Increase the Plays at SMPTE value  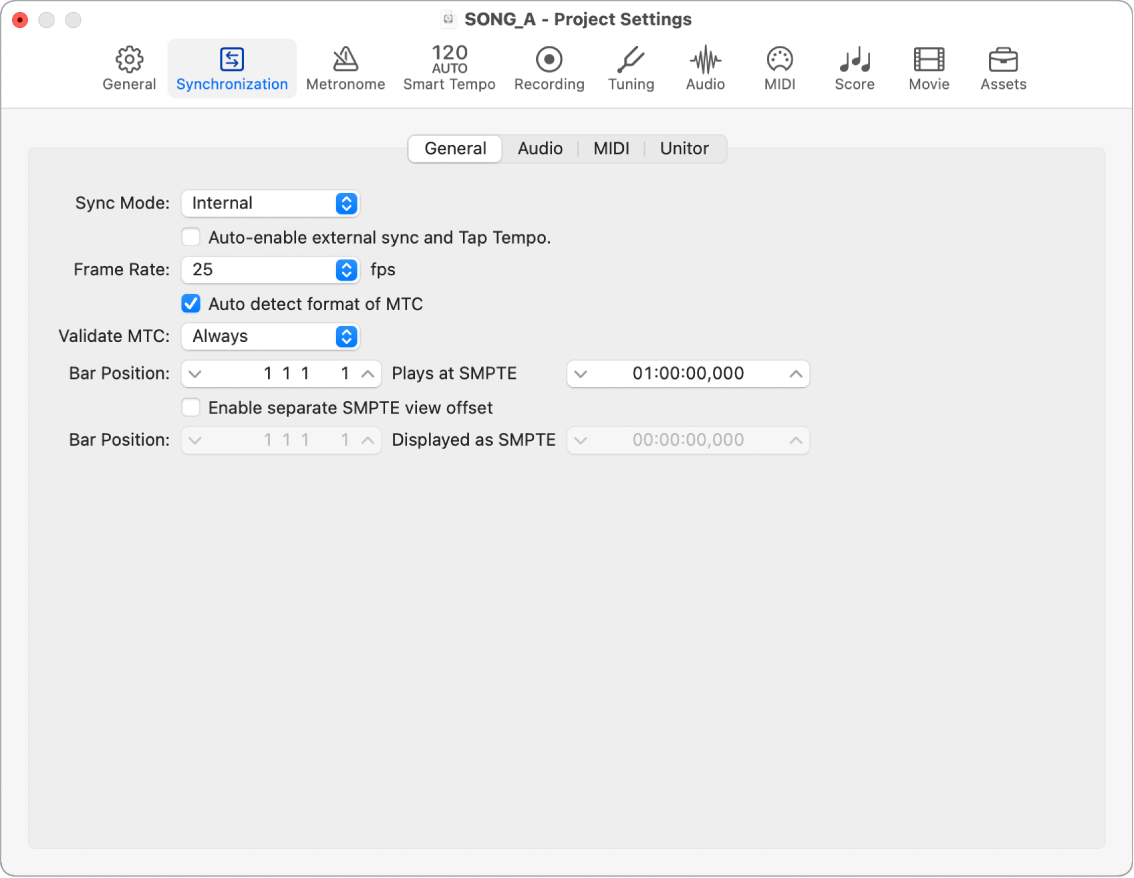(796, 374)
